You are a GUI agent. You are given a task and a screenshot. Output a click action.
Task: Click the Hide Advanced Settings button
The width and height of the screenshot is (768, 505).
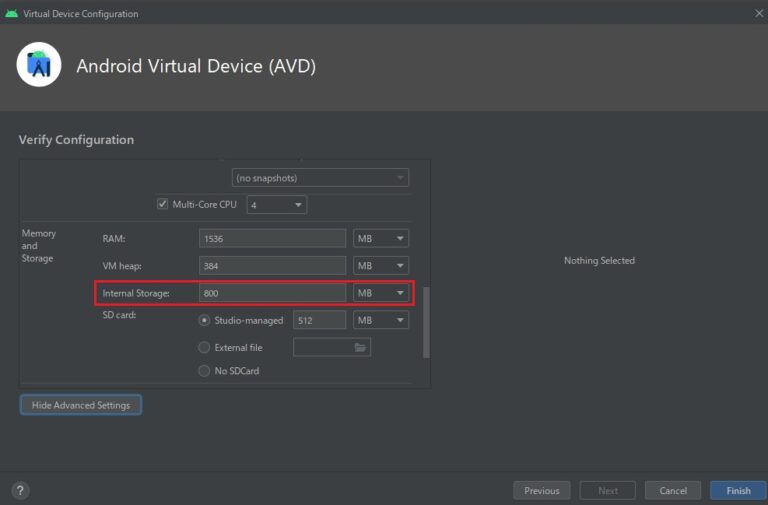(x=81, y=405)
